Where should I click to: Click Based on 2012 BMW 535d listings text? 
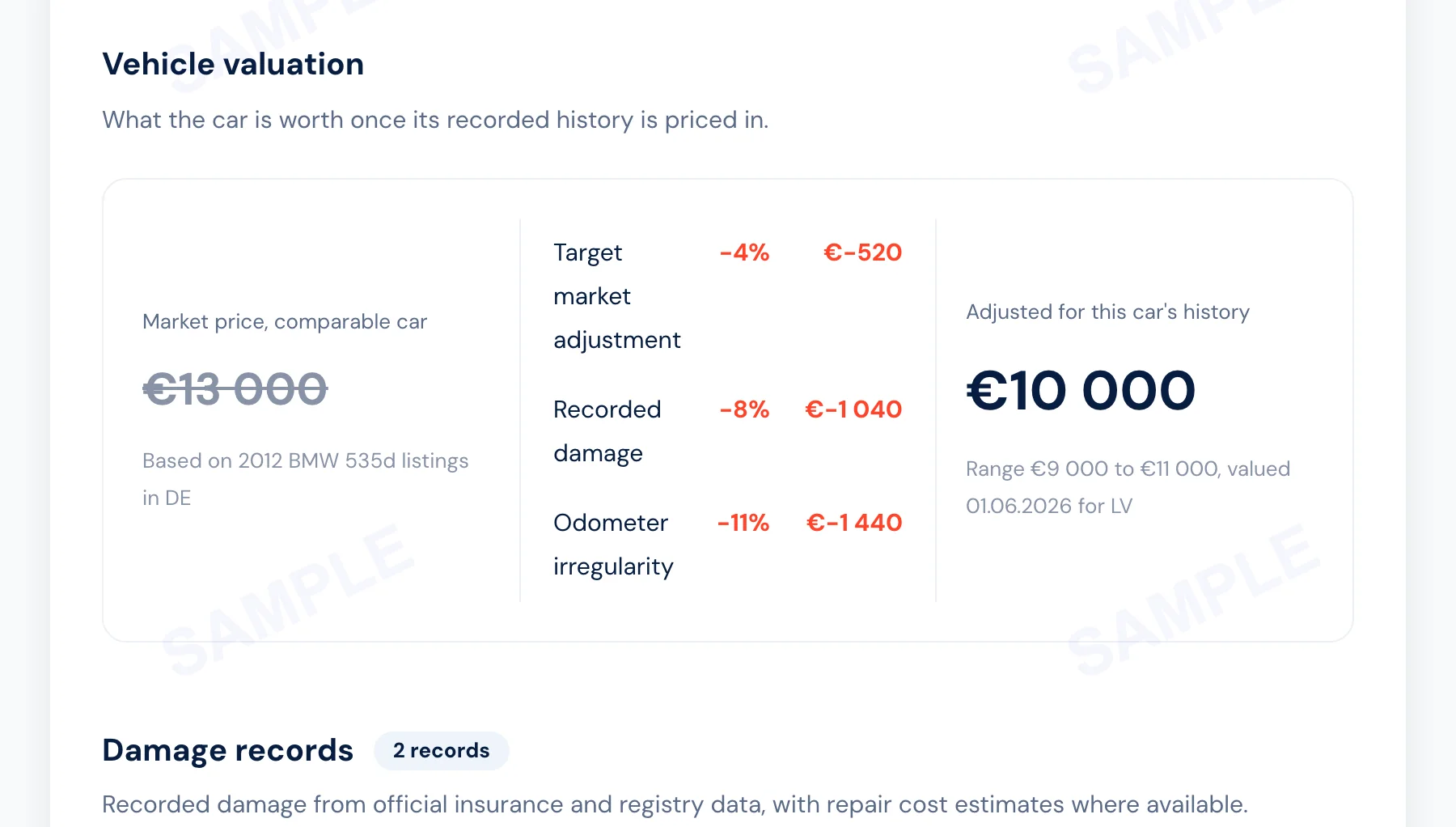point(306,479)
